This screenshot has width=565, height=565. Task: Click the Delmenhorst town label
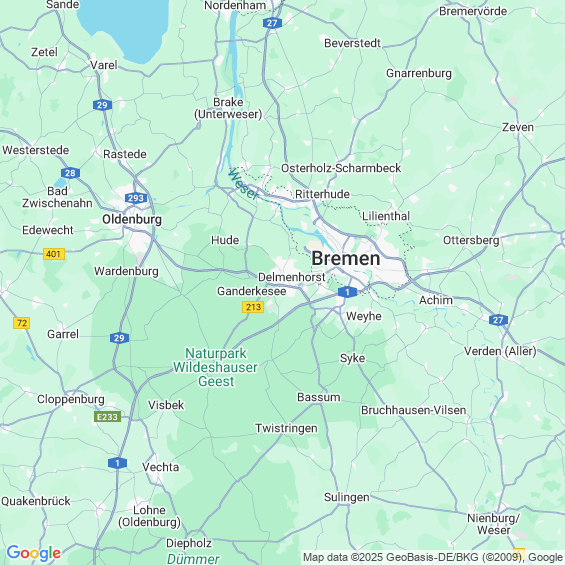click(292, 277)
